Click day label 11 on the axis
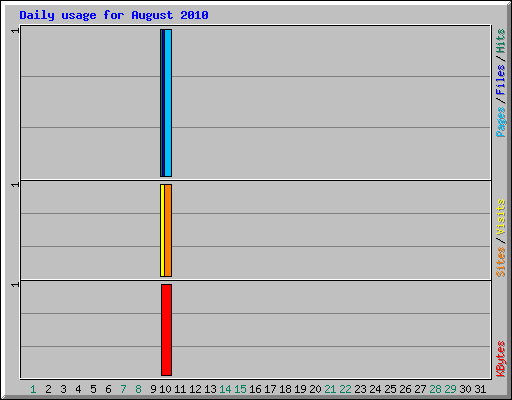Viewport: 512px width, 400px height. point(180,389)
